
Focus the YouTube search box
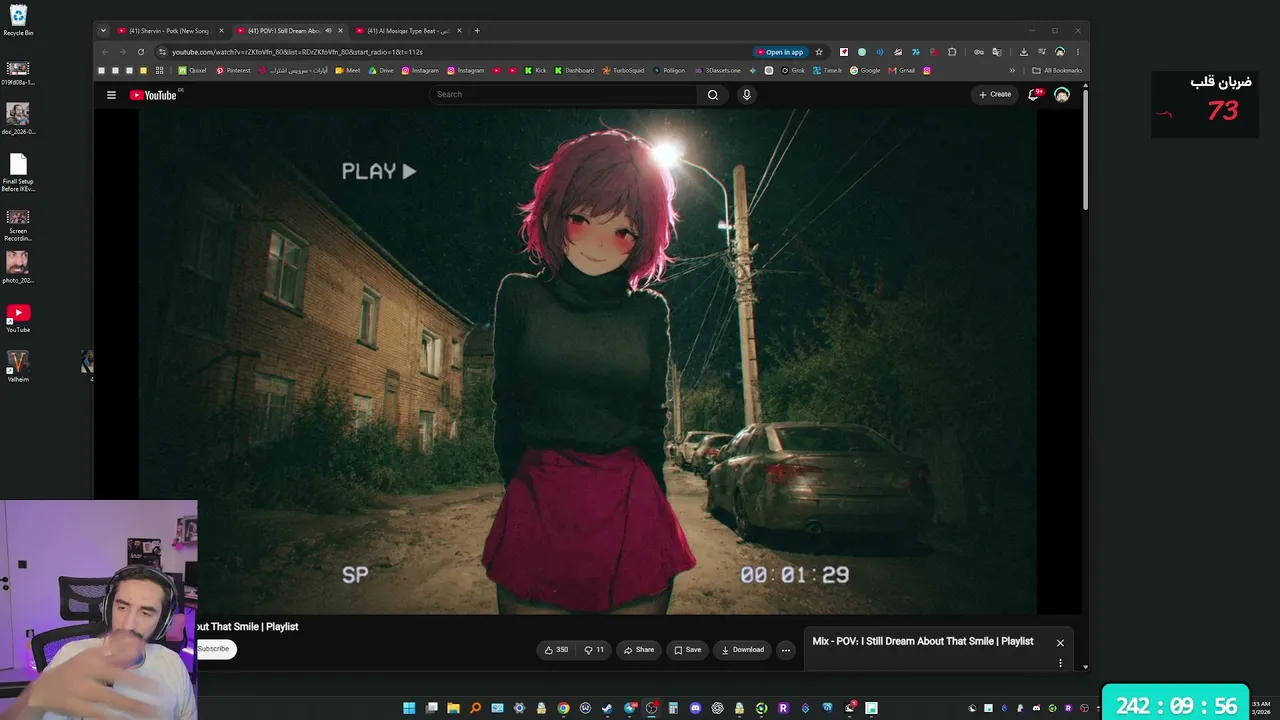click(x=564, y=95)
